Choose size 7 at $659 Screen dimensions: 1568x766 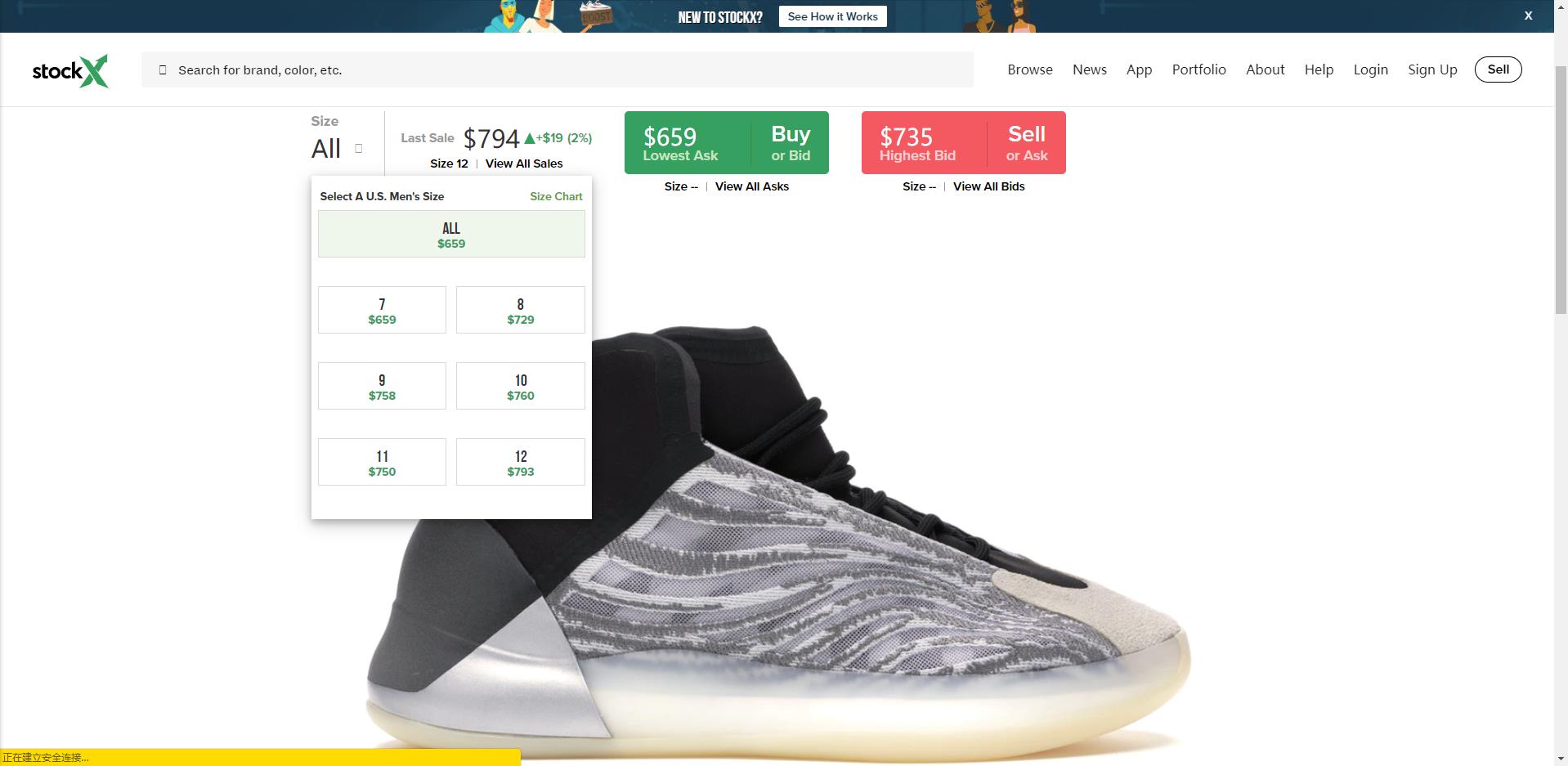(x=382, y=310)
